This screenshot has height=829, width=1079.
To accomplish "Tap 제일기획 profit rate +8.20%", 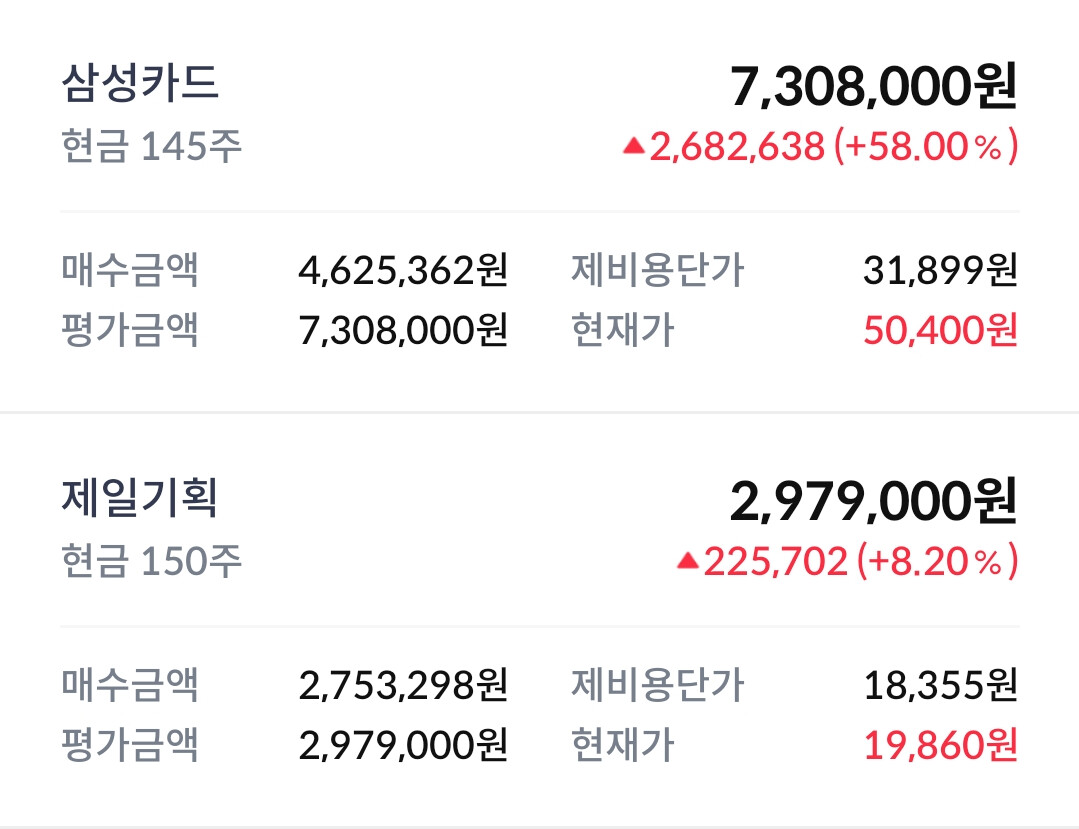I will pyautogui.click(x=937, y=562).
